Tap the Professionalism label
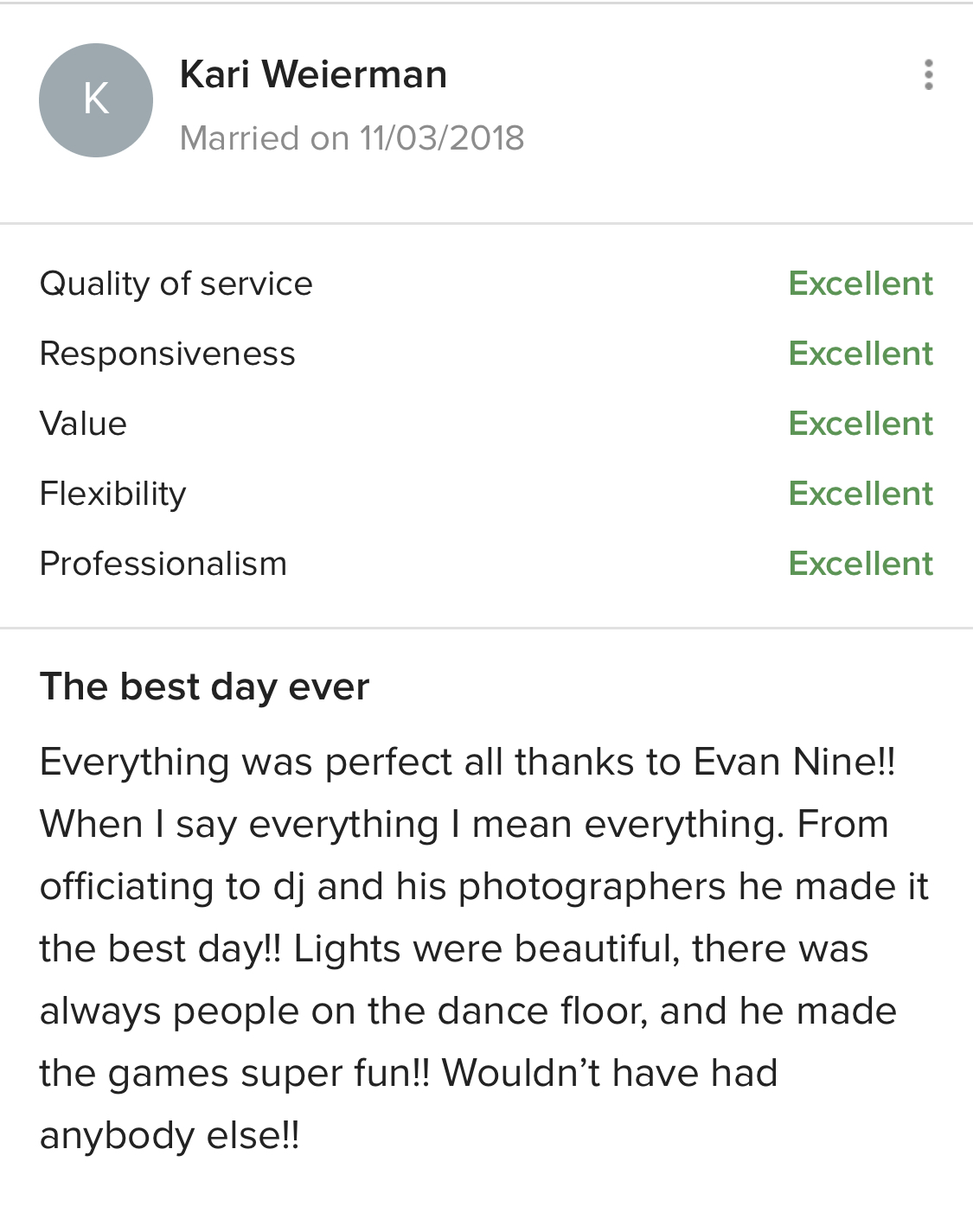 pyautogui.click(x=163, y=564)
